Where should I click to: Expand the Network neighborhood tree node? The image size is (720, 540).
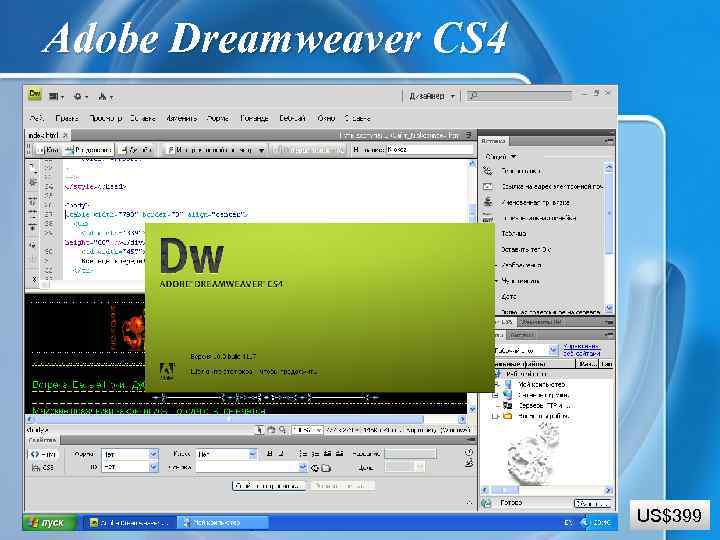pyautogui.click(x=495, y=395)
